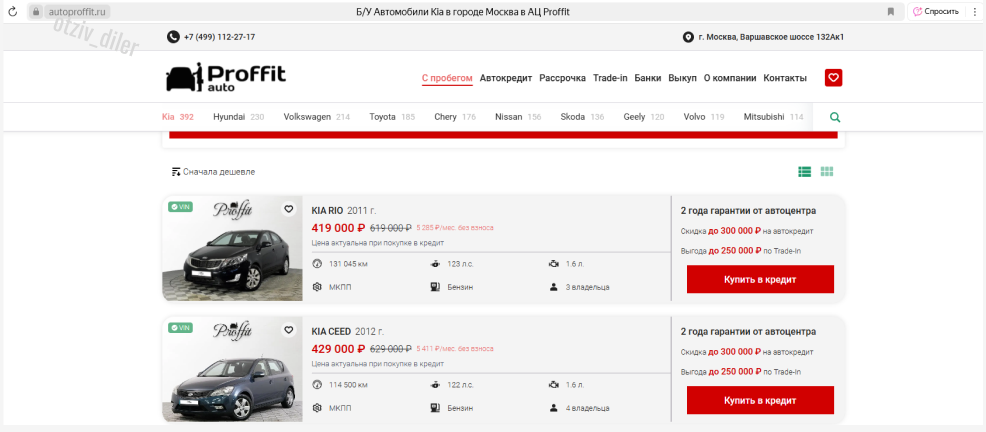
Task: Switch to list view layout icon
Action: pos(804,172)
